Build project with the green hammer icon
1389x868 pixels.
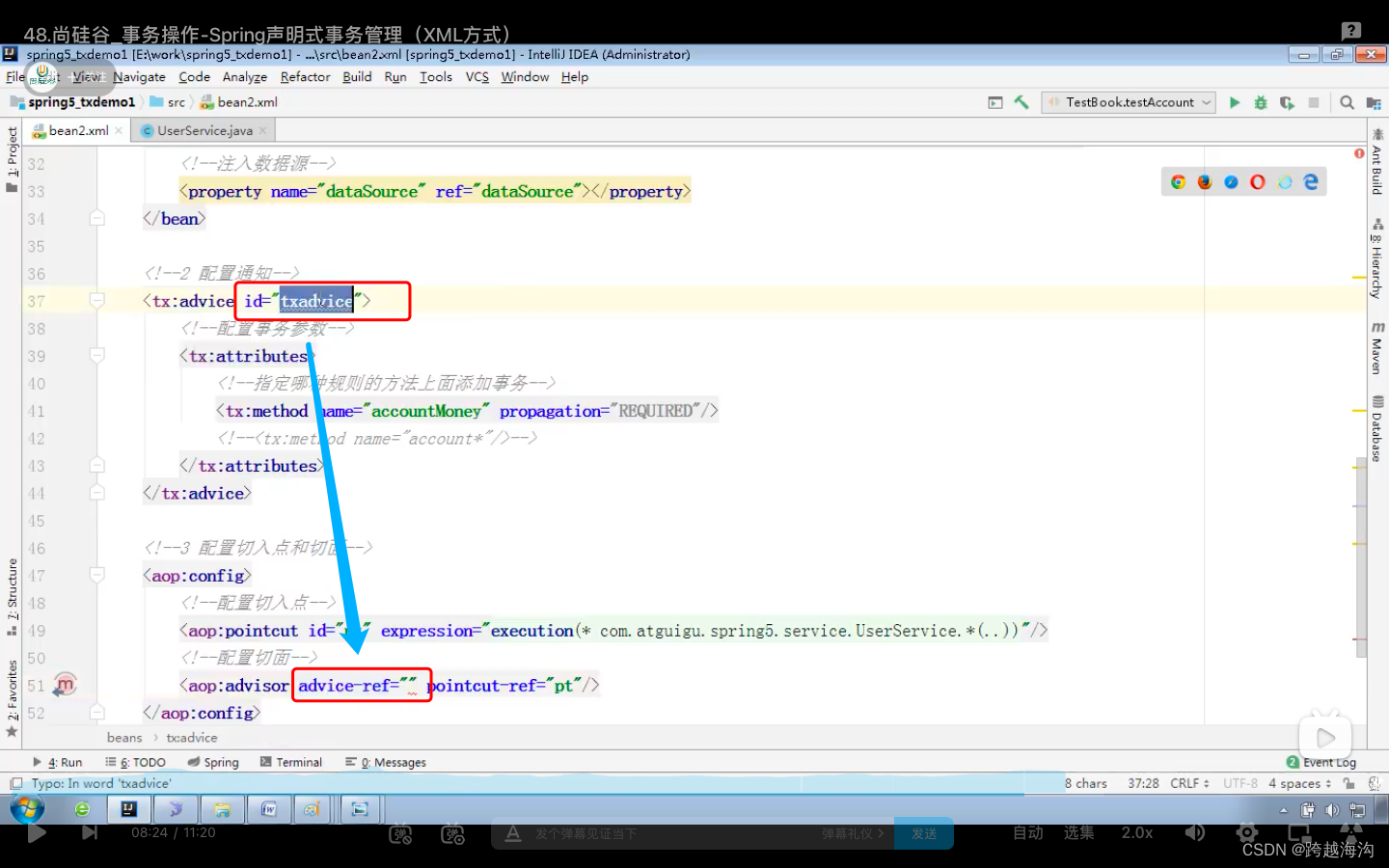click(1021, 102)
